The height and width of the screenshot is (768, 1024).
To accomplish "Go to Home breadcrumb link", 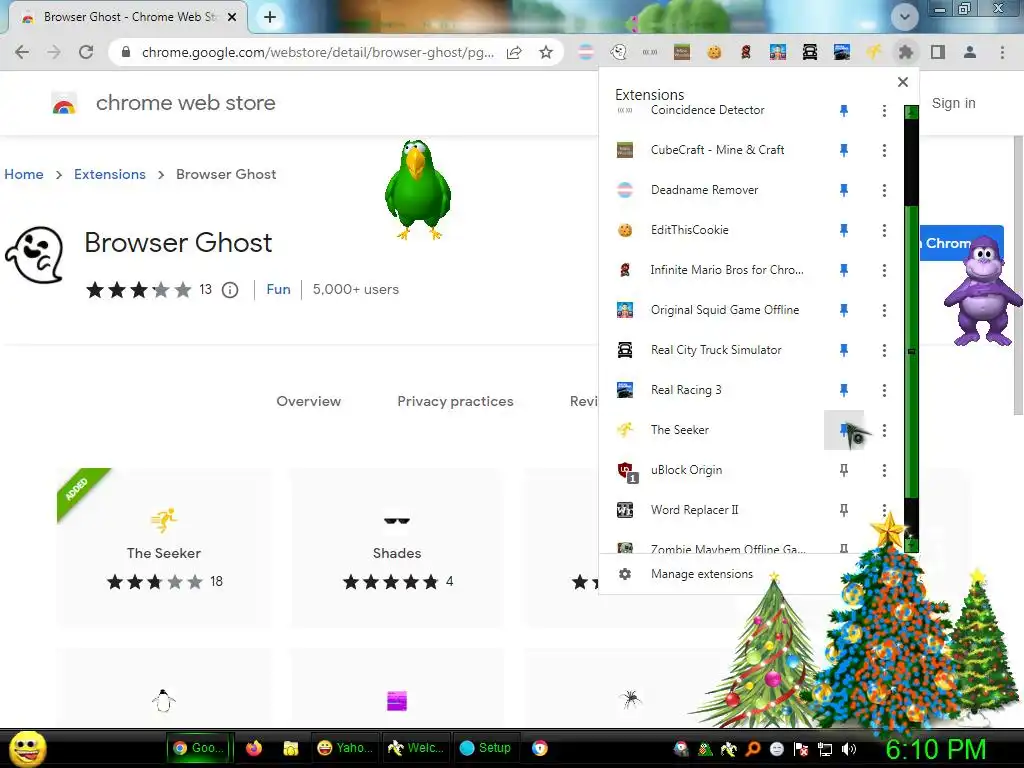I will 24,174.
